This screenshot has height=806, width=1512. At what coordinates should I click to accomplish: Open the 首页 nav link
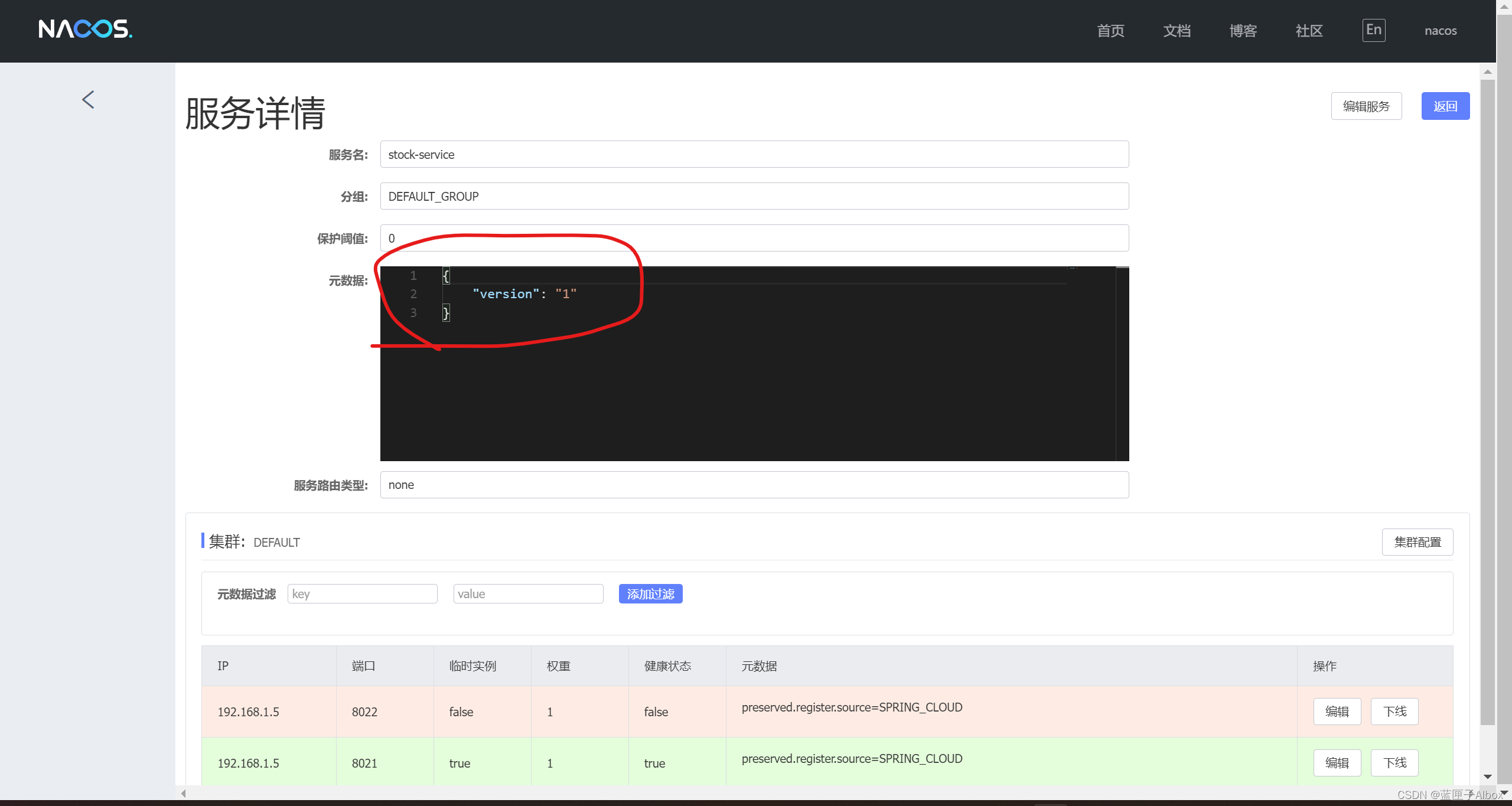(1110, 31)
